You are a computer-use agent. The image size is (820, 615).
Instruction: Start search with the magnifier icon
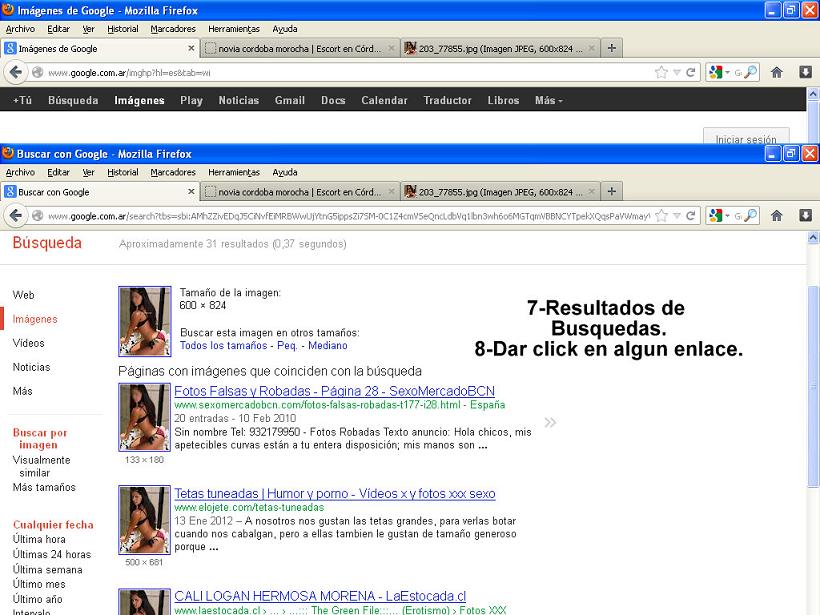(x=752, y=214)
